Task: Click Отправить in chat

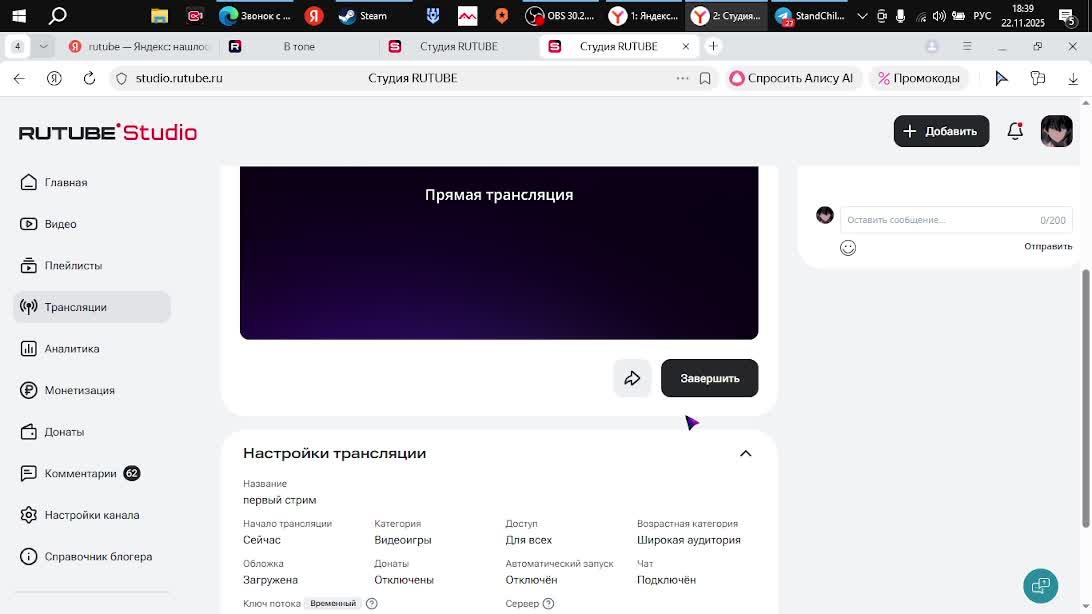Action: tap(1047, 246)
